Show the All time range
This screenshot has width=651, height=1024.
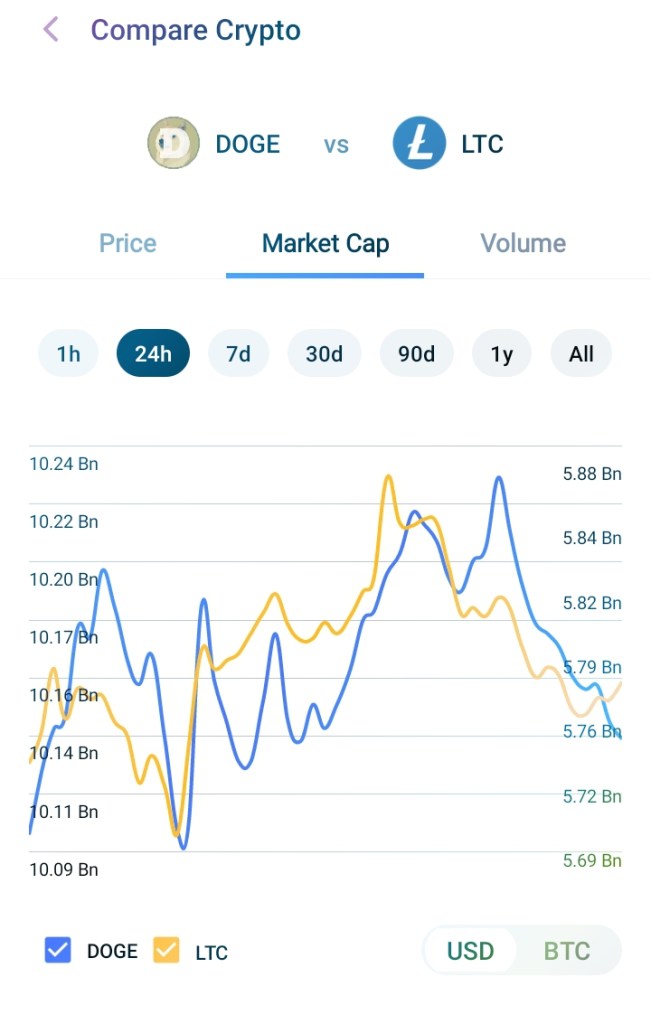pos(581,353)
